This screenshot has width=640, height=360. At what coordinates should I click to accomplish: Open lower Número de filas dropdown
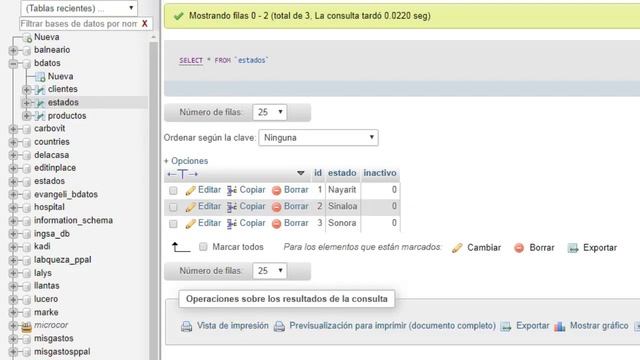click(270, 271)
